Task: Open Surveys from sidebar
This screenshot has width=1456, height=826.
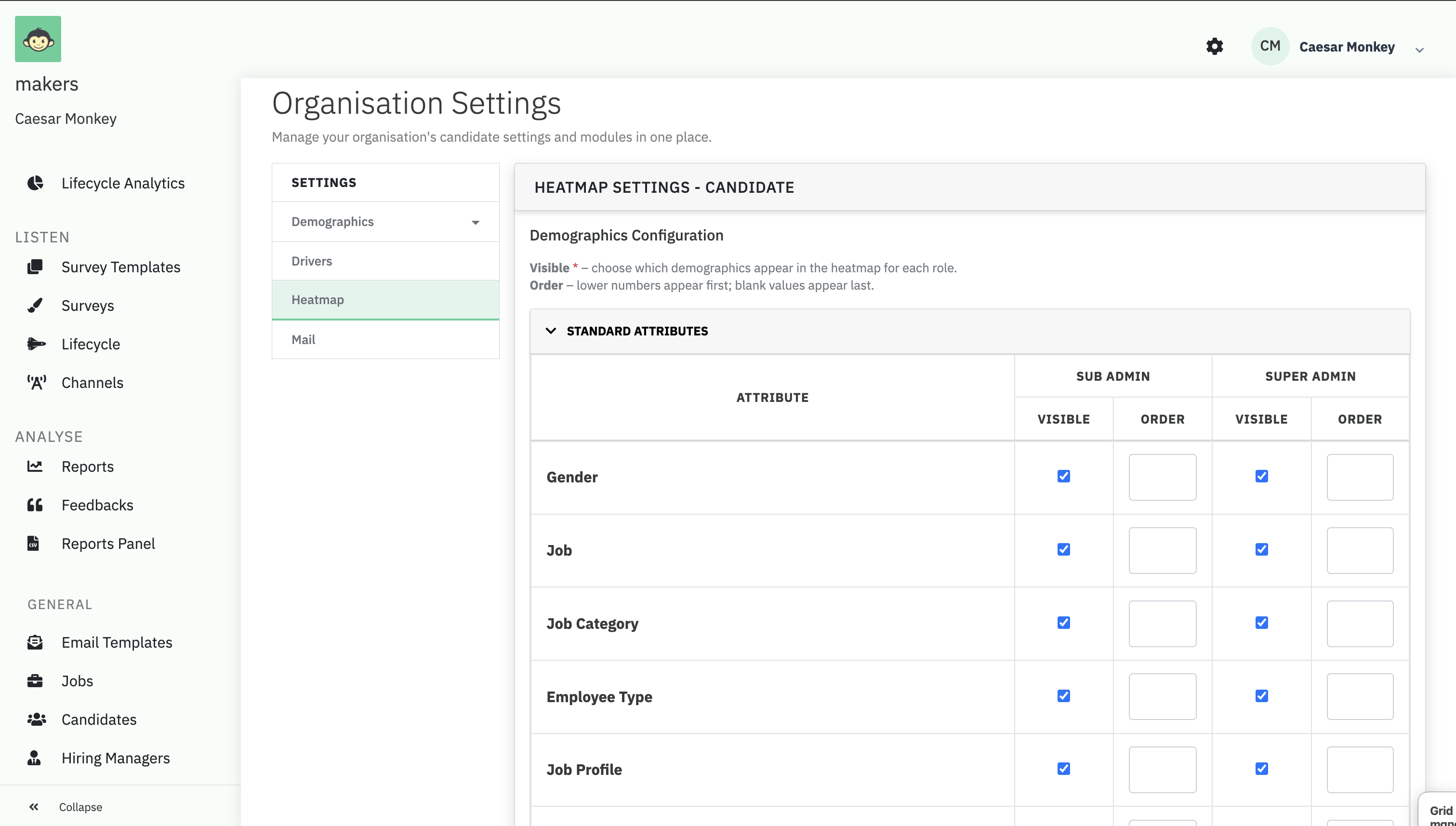Action: coord(87,305)
